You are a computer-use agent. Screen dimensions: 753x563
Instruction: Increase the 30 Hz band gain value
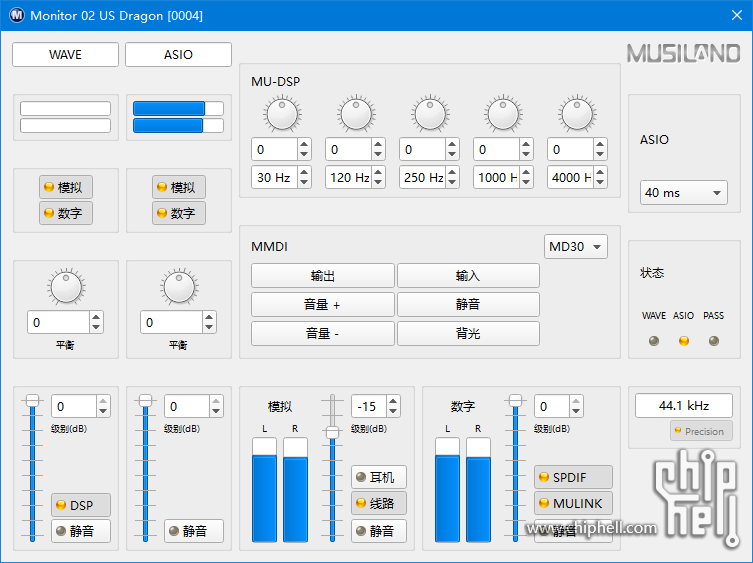point(304,144)
